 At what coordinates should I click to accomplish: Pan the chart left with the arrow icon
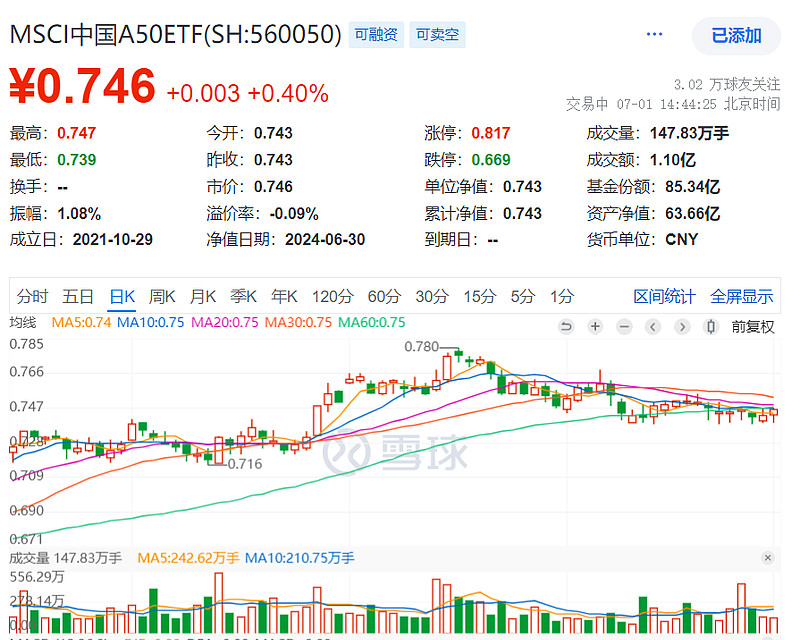653,327
